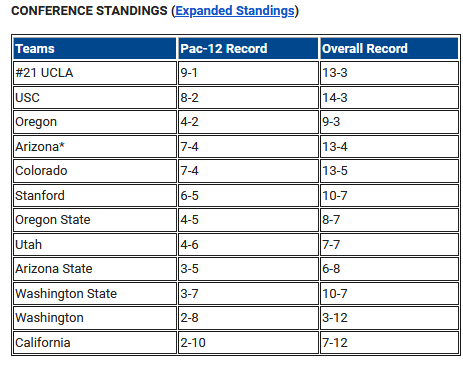Select the #21 UCLA team cell

pyautogui.click(x=95, y=73)
